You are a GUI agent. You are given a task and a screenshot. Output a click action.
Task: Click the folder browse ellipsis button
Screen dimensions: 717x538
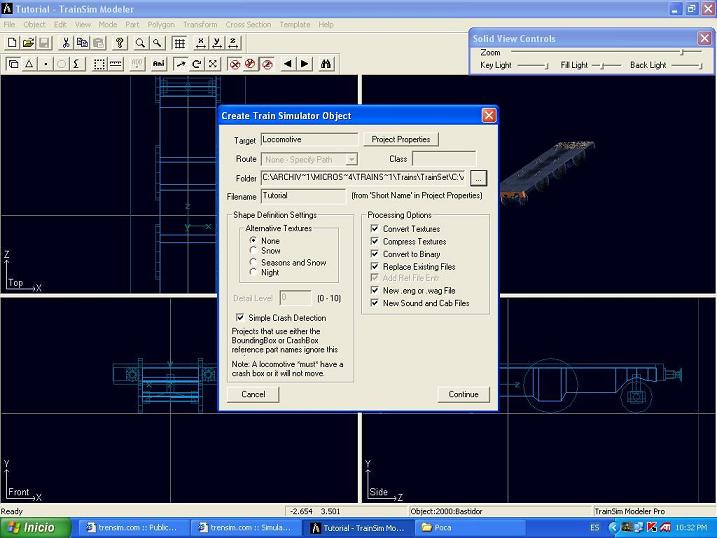coord(478,178)
